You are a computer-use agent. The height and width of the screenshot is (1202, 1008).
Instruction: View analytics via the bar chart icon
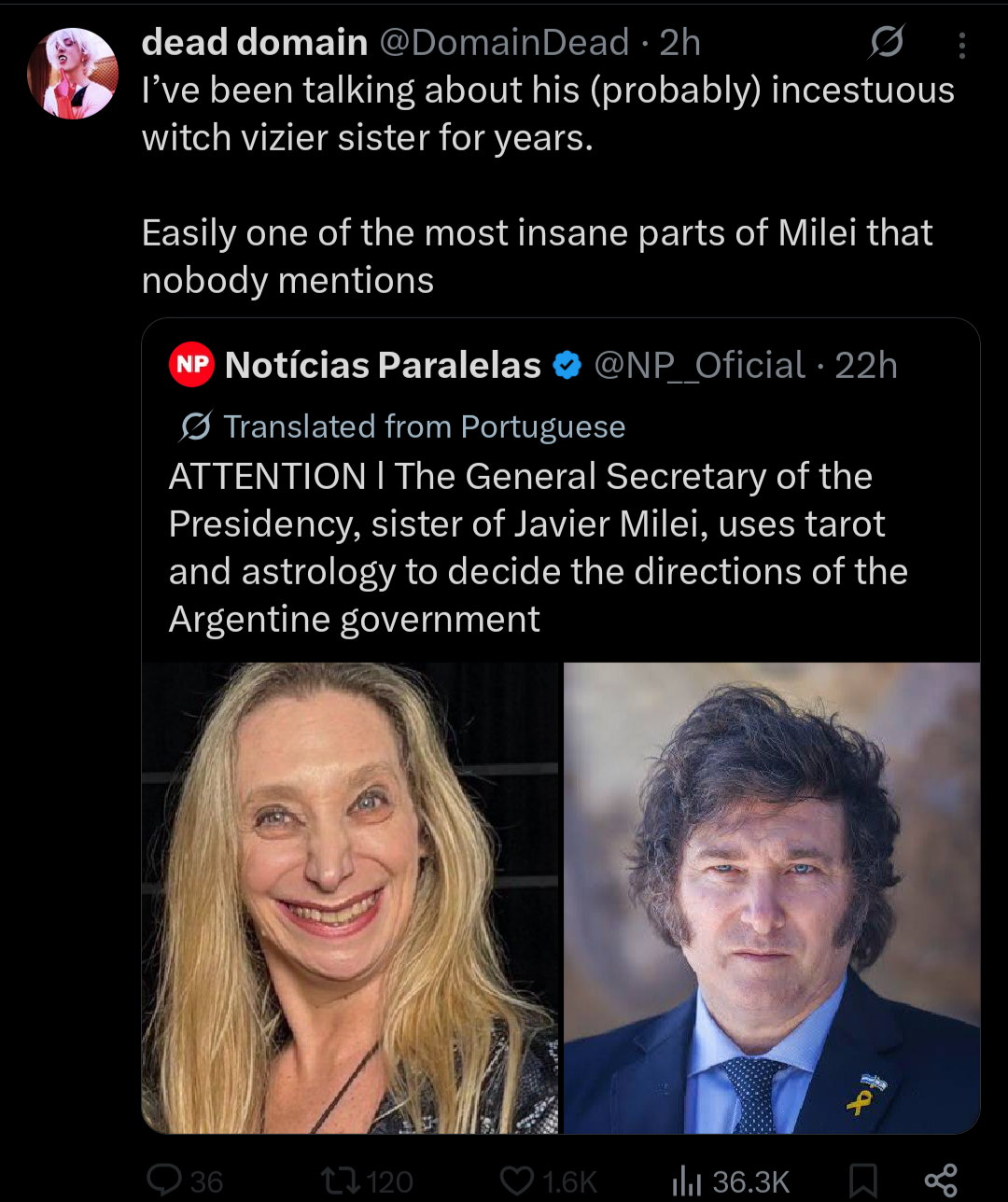click(x=687, y=1181)
